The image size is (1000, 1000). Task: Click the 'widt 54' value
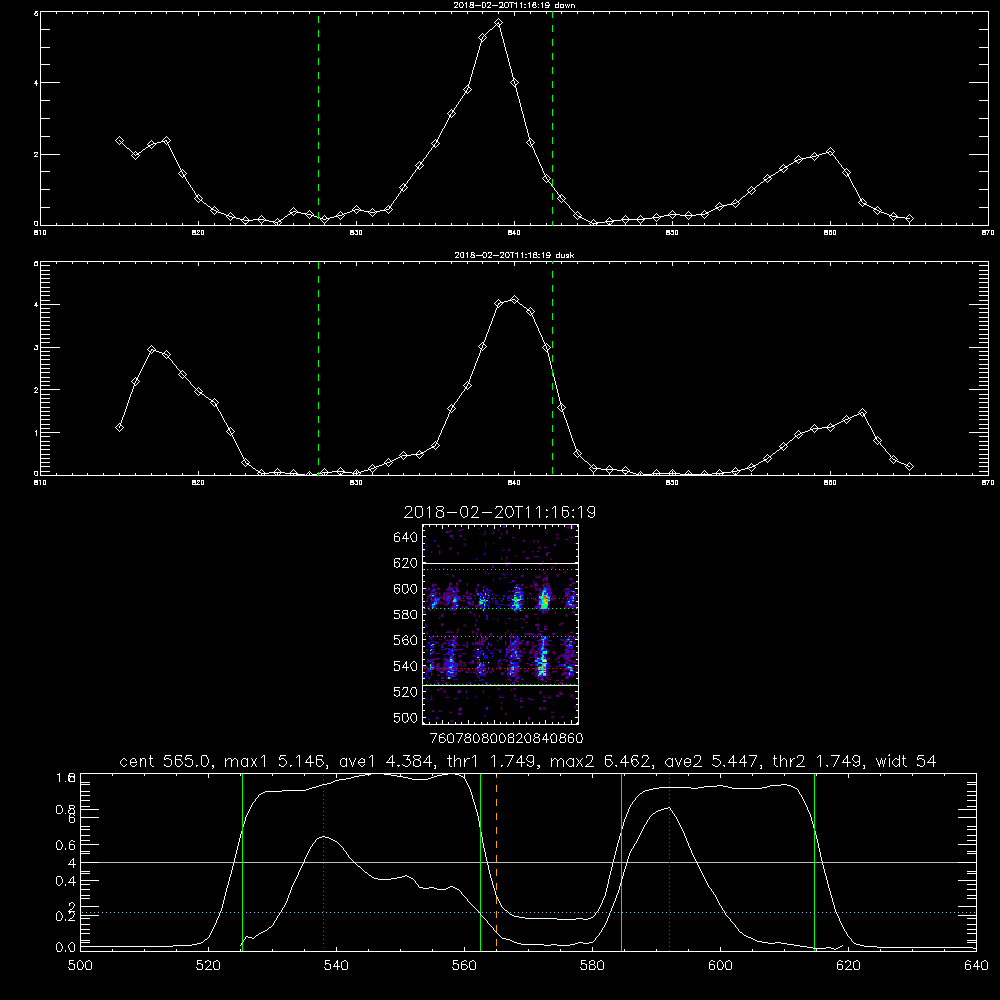click(x=906, y=761)
